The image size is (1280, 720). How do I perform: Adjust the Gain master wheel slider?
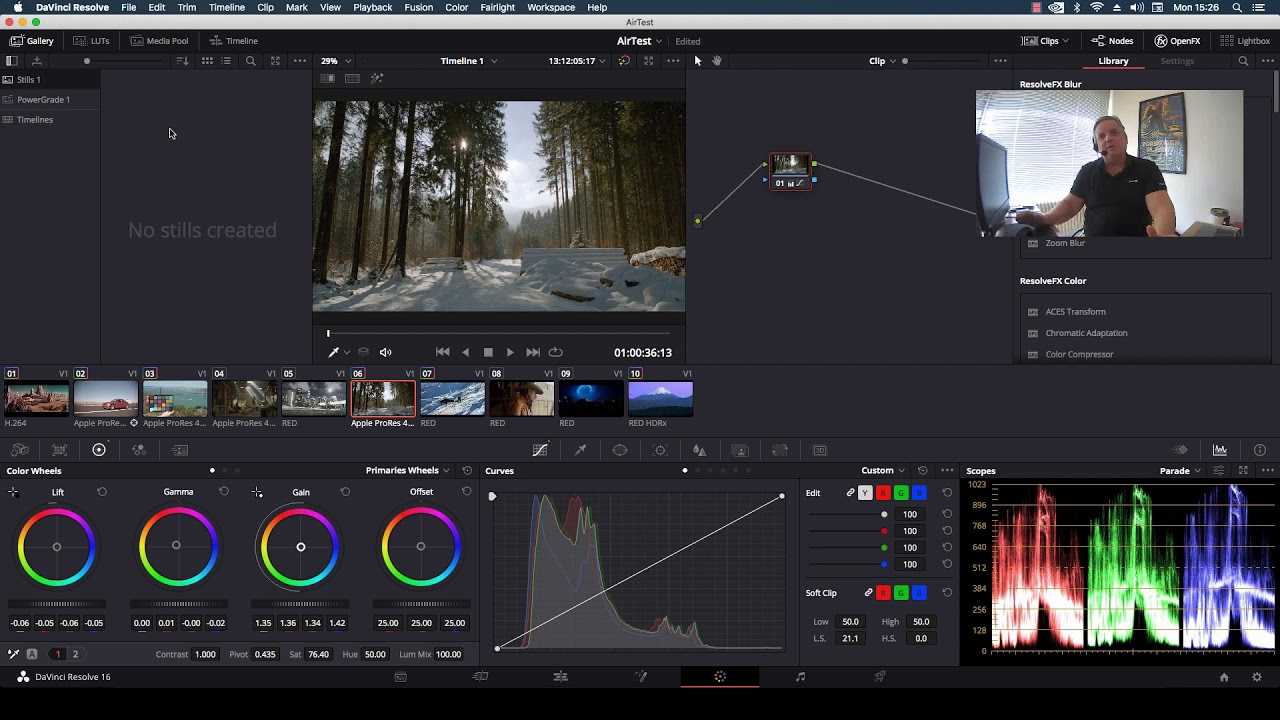pyautogui.click(x=300, y=604)
